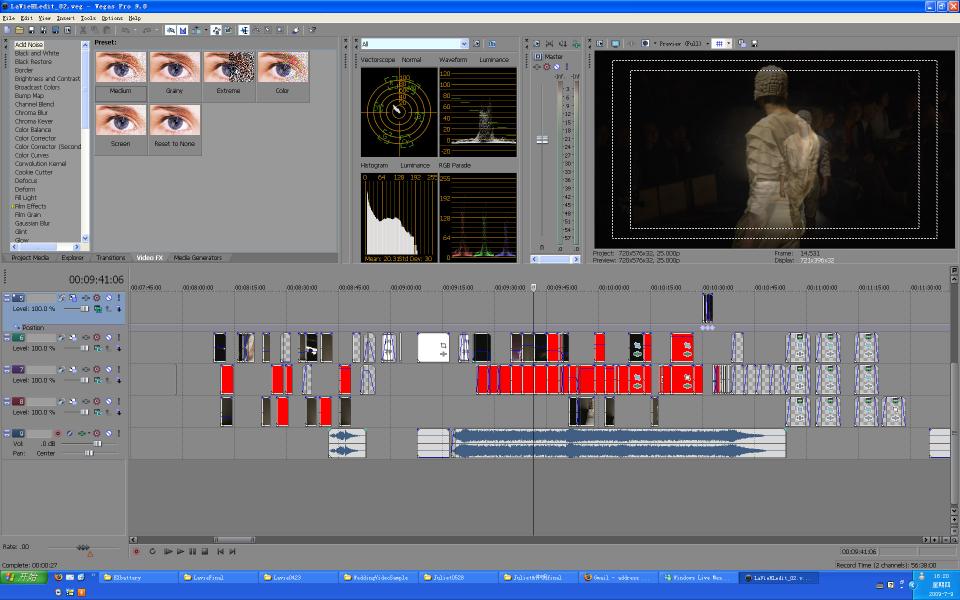Click the Play button in transport bar
Viewport: 960px width, 600px height.
181,551
